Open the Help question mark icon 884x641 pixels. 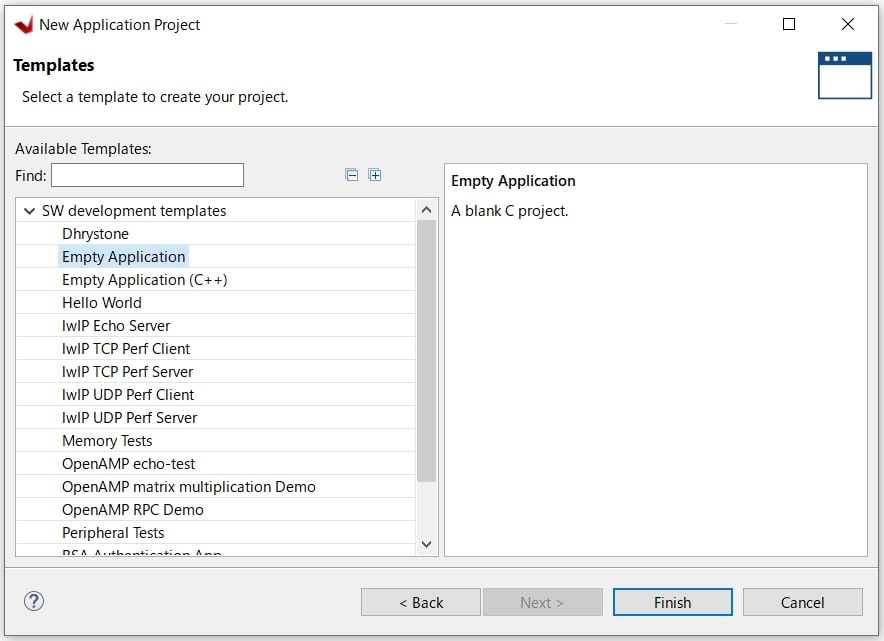click(x=34, y=601)
